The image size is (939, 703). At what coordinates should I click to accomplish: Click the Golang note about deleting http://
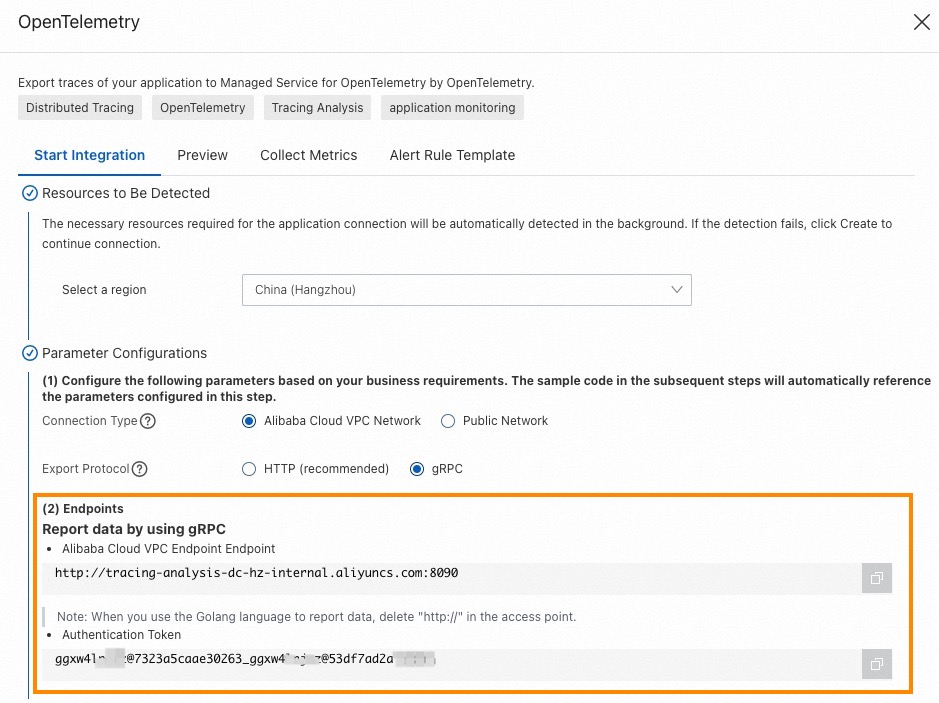[x=316, y=617]
